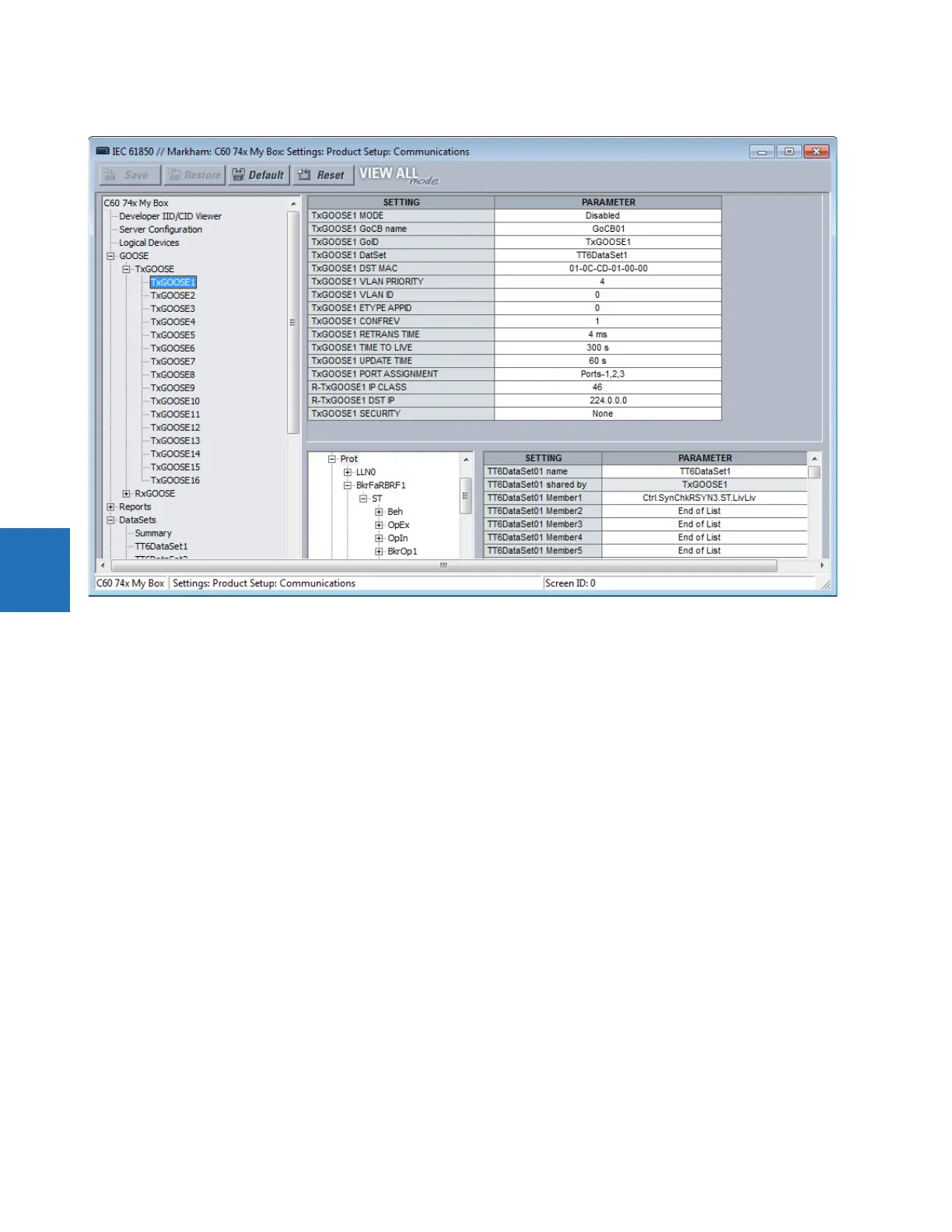952x1232 pixels.
Task: Open Server Configuration tree item
Action: (x=160, y=229)
